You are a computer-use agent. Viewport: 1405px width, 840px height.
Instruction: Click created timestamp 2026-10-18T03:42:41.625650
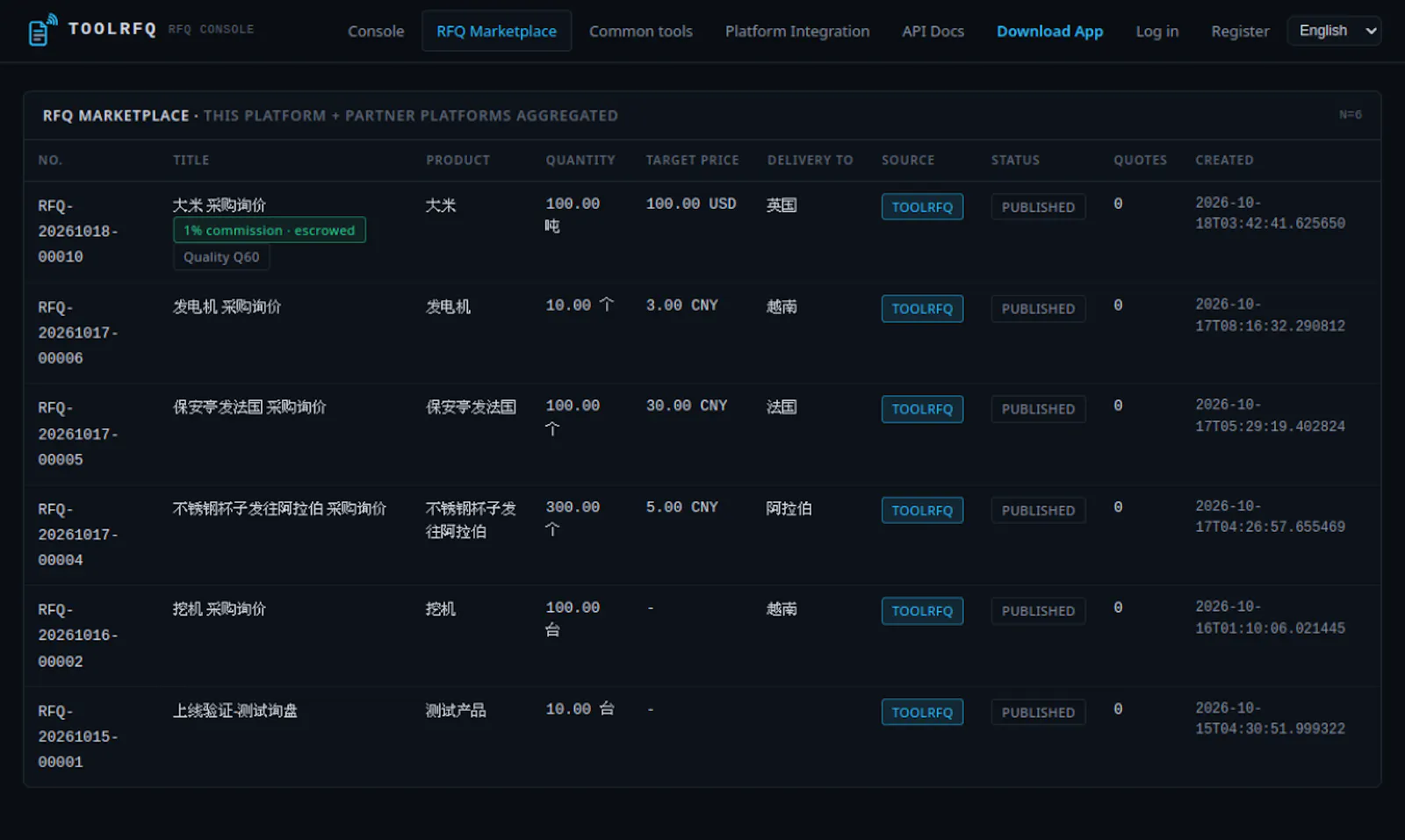pos(1270,213)
